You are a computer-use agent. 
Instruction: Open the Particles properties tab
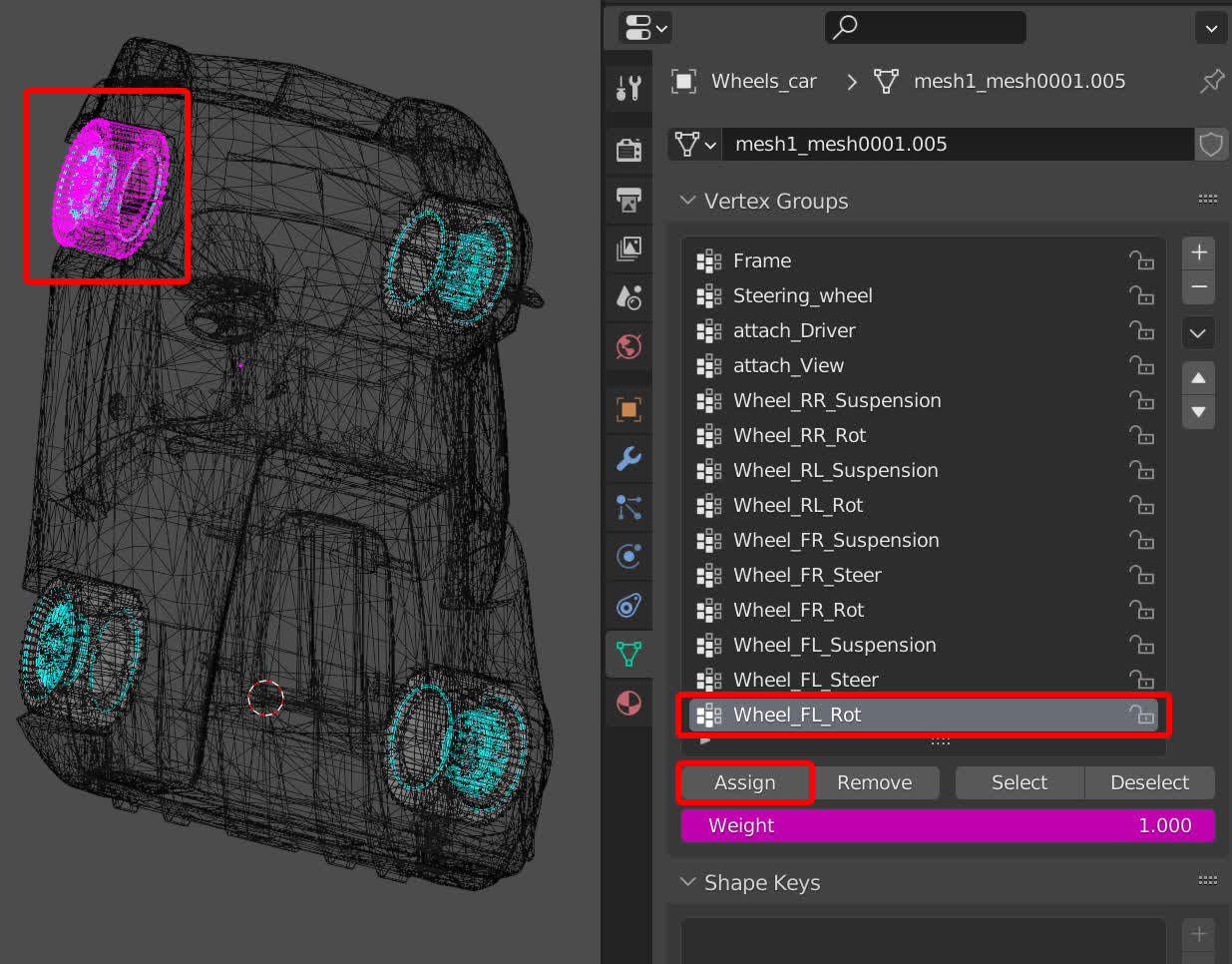(628, 507)
